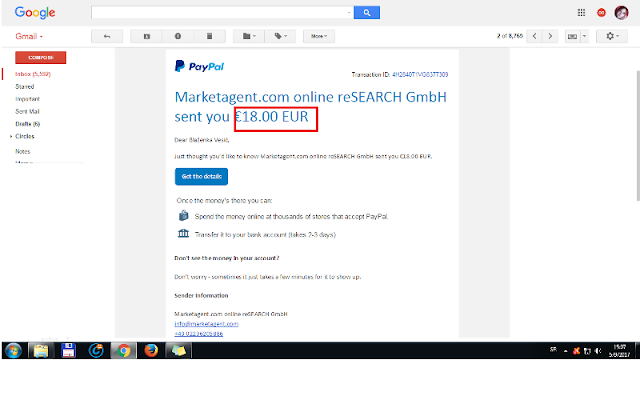Screen dimensions: 640x400
Task: Open the Starred folder
Action: 24,87
